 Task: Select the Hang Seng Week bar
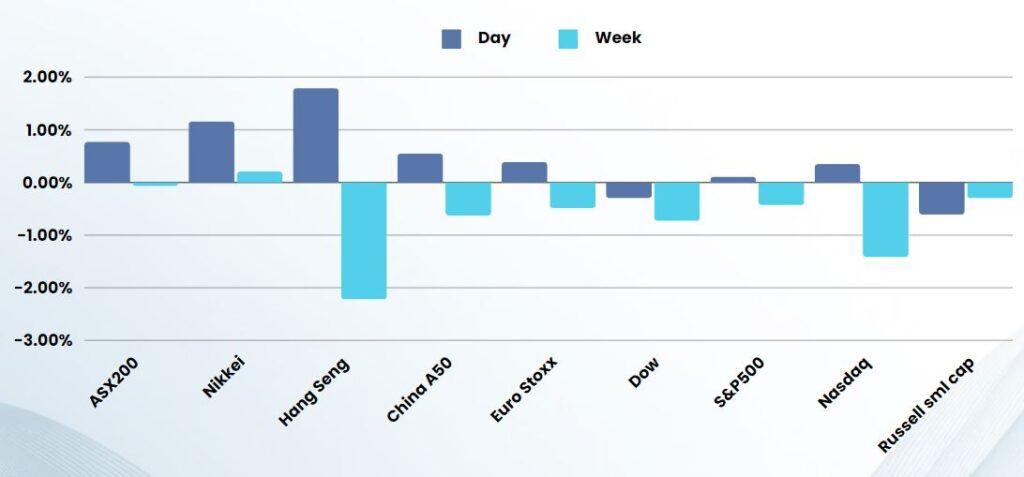click(x=363, y=240)
